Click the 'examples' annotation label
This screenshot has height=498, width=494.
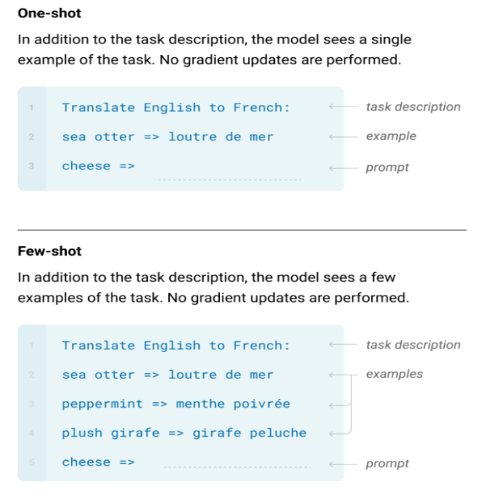(x=394, y=374)
